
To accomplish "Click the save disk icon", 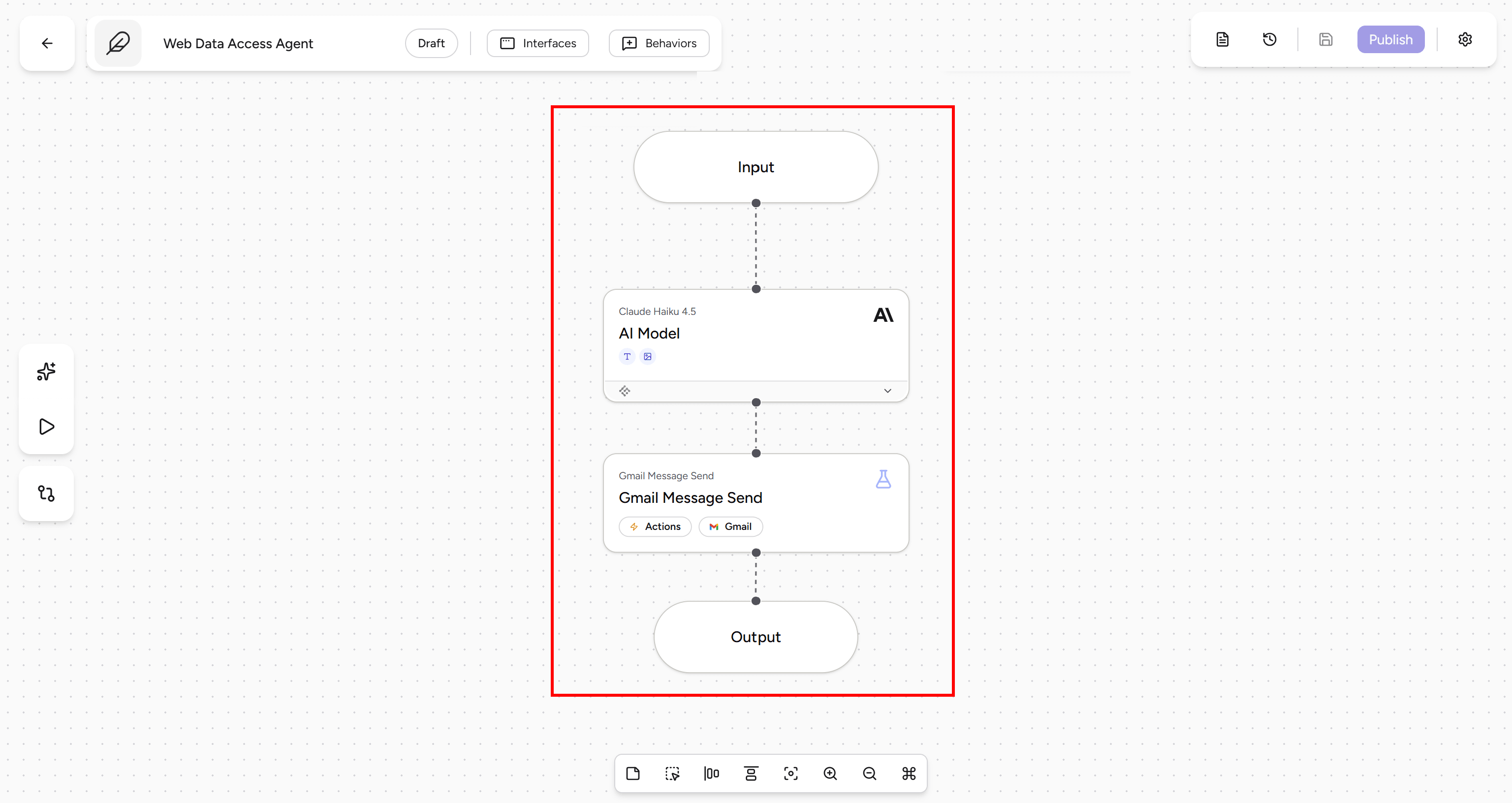I will pyautogui.click(x=1326, y=40).
